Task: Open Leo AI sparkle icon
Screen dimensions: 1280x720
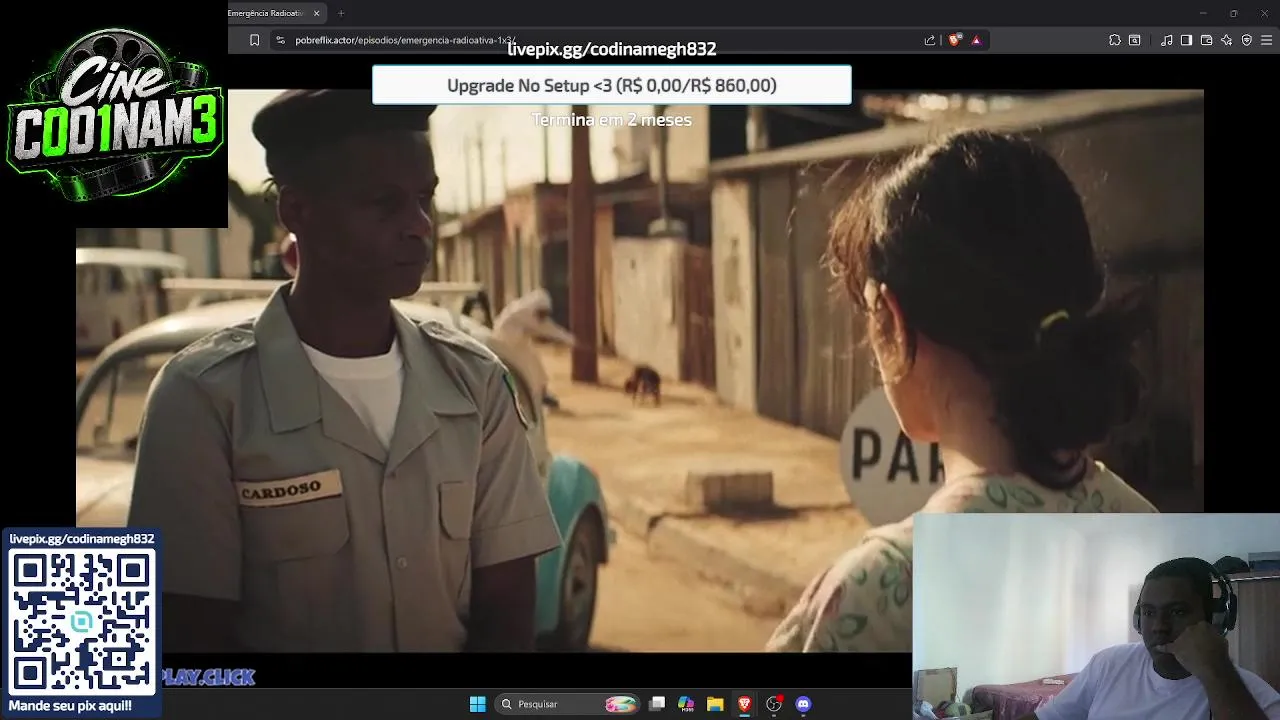Action: tap(1226, 40)
